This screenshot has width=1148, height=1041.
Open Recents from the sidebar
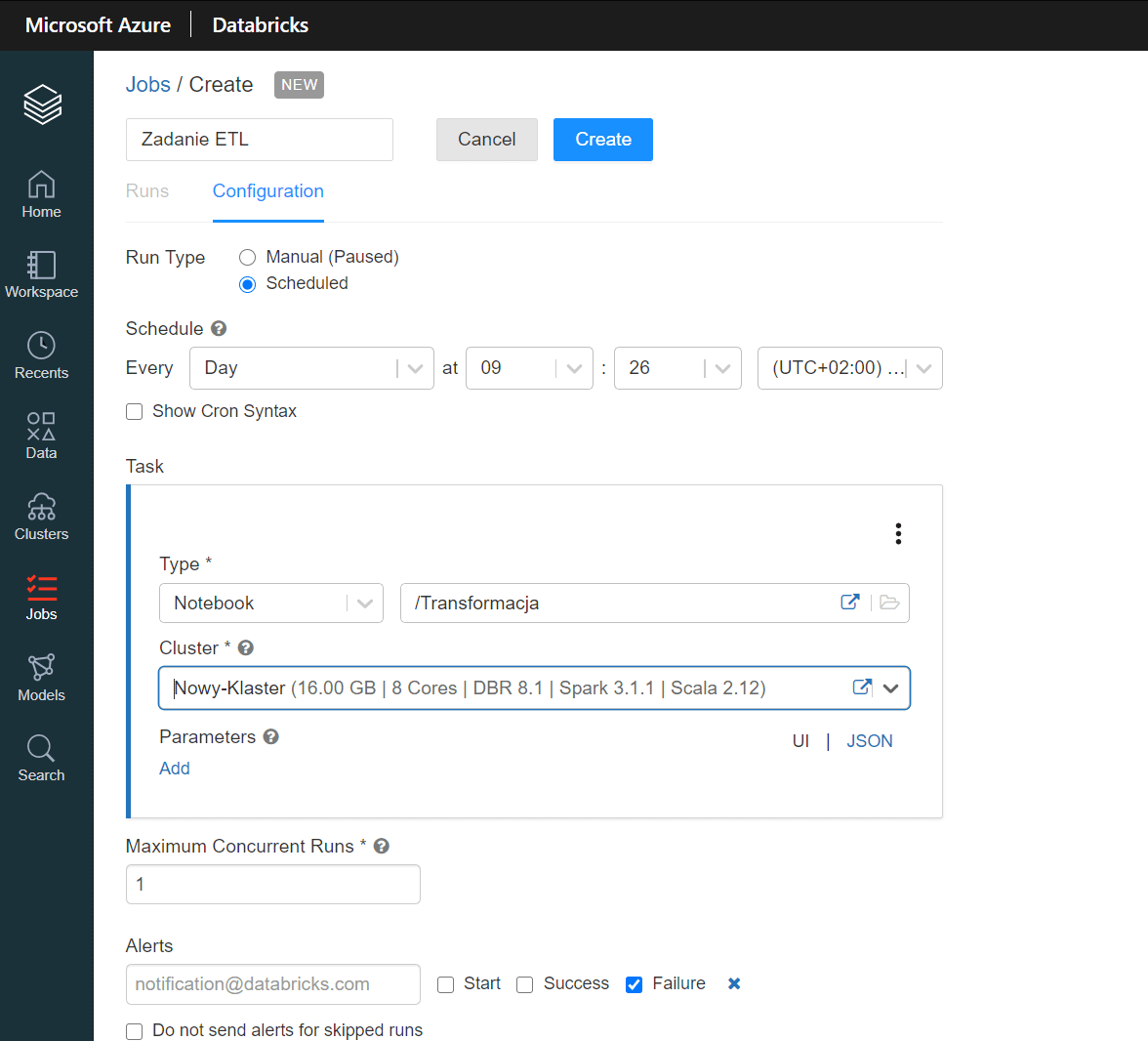coord(41,355)
